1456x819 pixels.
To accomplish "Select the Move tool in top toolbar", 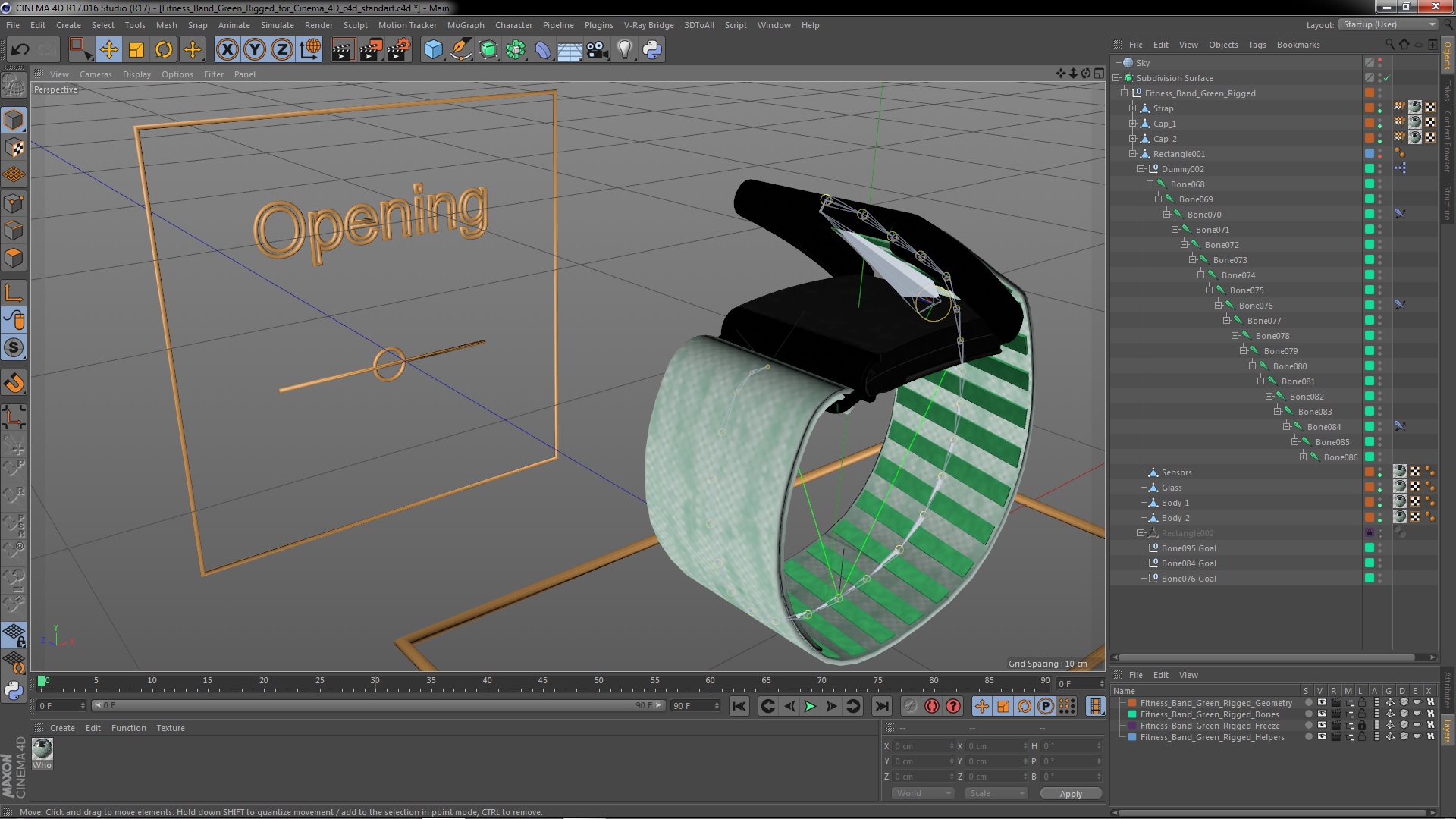I will pos(108,50).
